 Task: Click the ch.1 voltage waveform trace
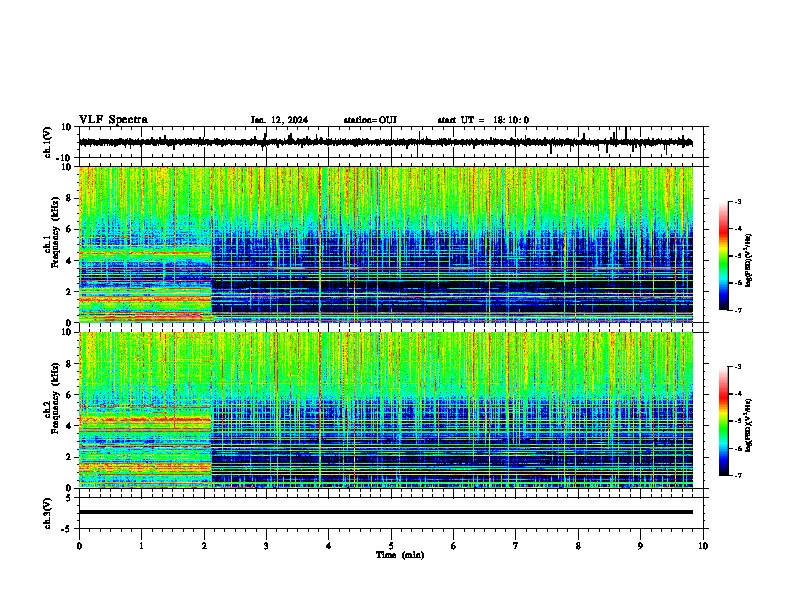click(386, 142)
